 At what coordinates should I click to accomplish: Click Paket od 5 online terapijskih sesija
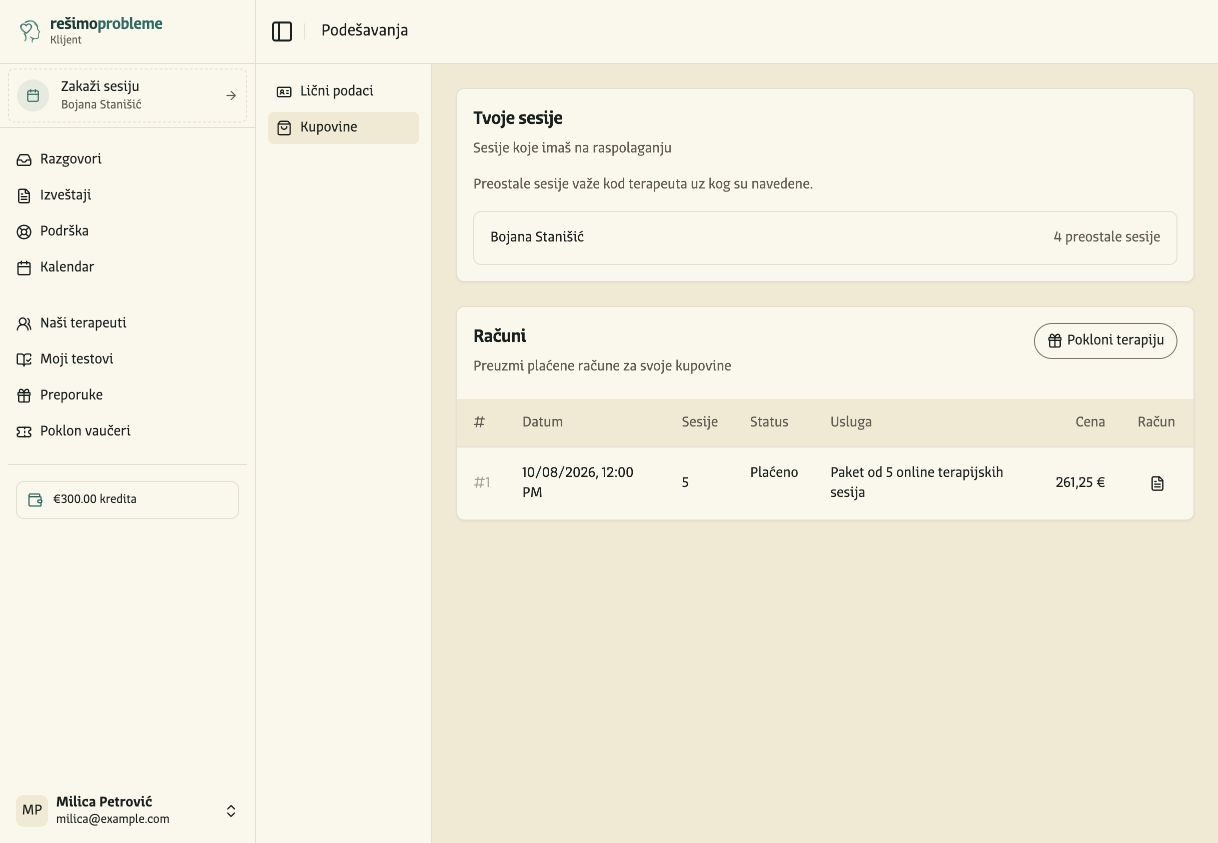916,483
